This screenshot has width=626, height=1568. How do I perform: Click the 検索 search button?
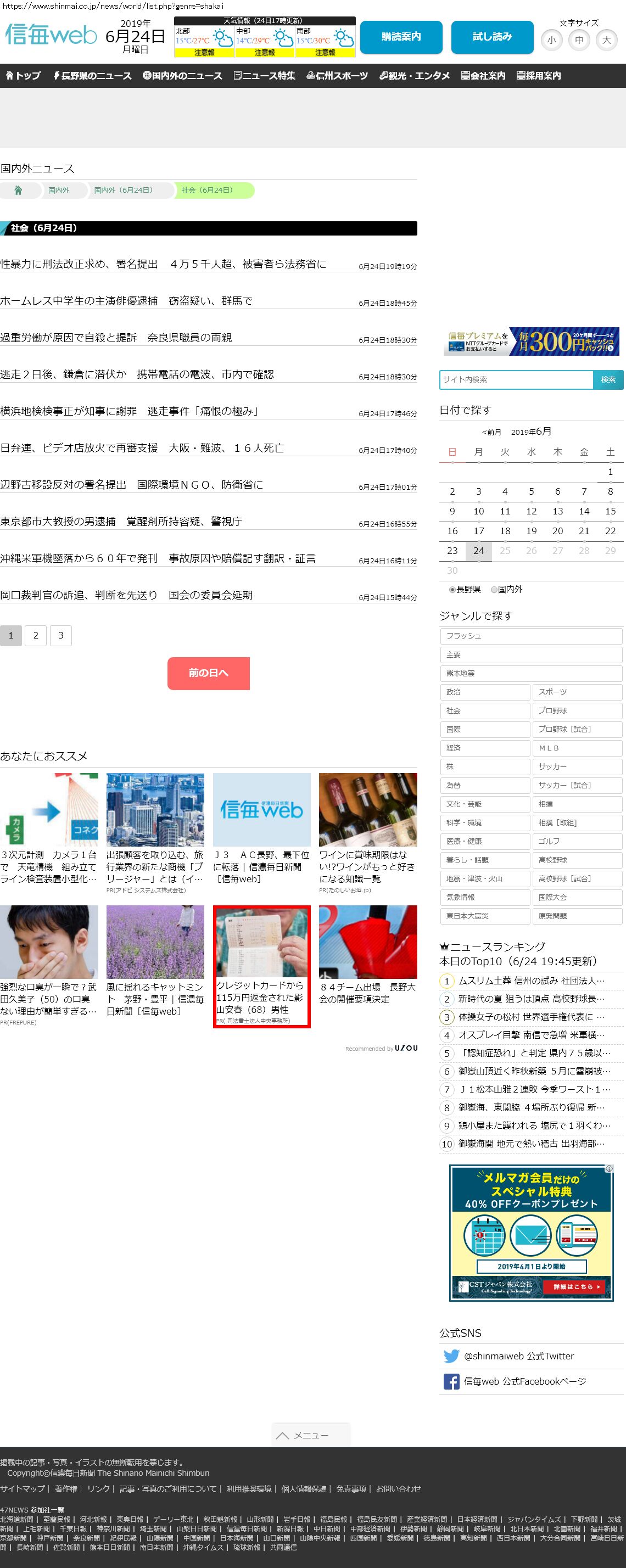608,379
